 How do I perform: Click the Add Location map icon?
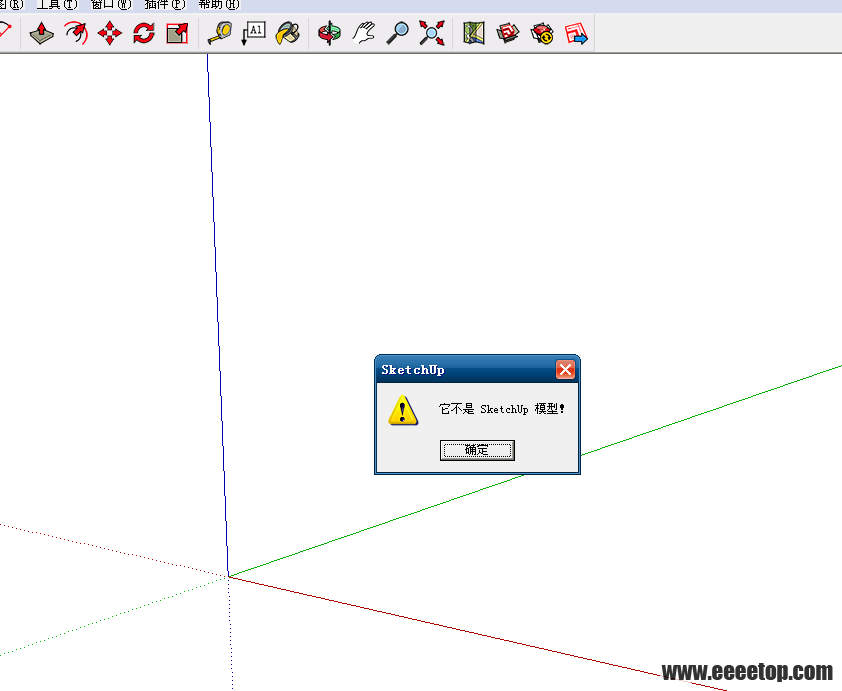pos(474,33)
